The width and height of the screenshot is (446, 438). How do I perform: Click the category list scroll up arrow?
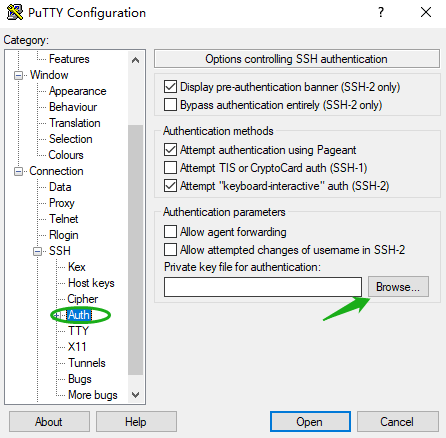pyautogui.click(x=135, y=60)
